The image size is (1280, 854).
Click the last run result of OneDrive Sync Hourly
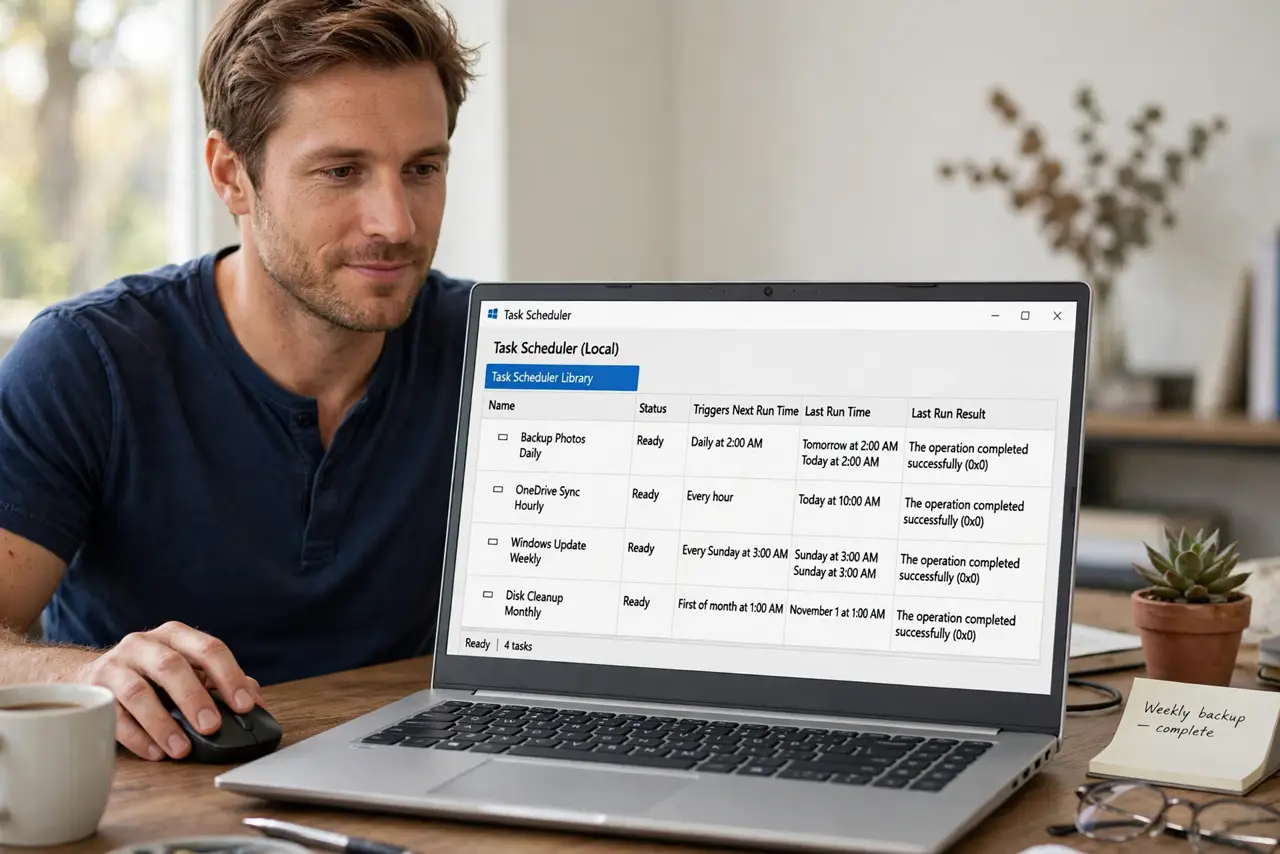(x=963, y=513)
